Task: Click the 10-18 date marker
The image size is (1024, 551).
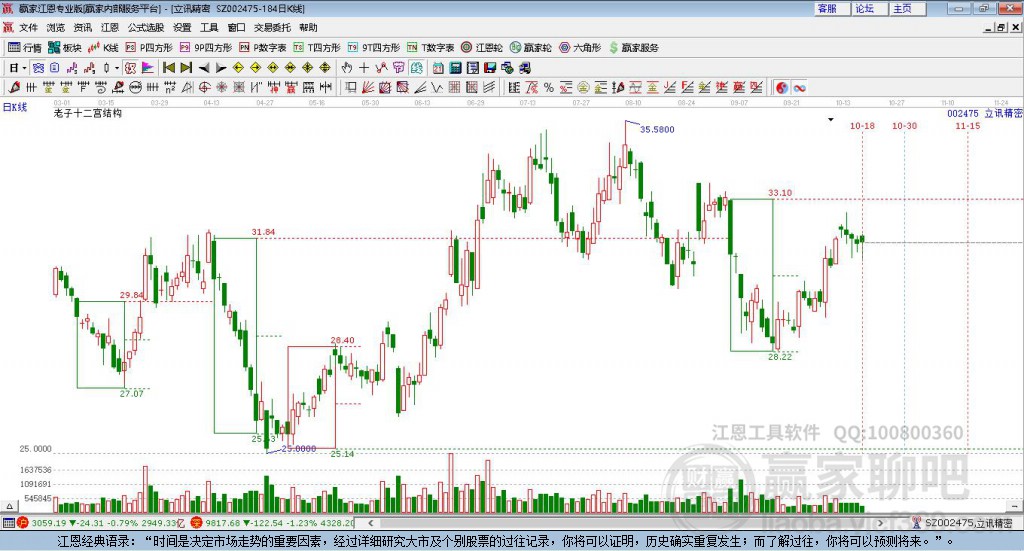Action: pyautogui.click(x=862, y=126)
